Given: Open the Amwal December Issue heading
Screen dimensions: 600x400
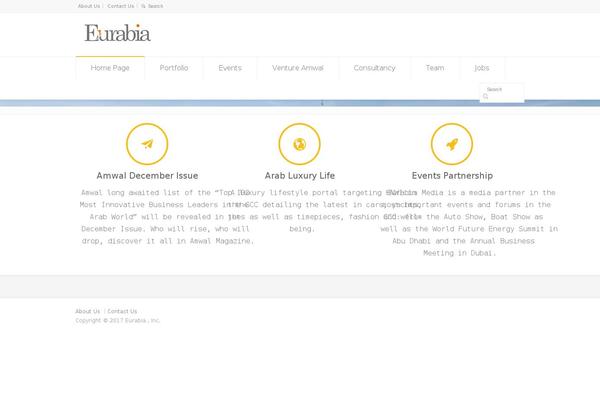Looking at the screenshot, I should (x=147, y=175).
